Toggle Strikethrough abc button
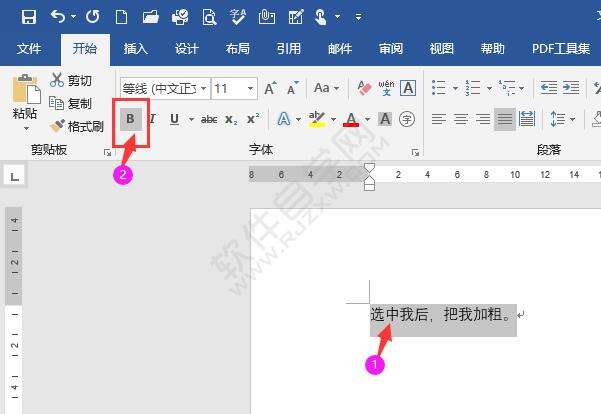The width and height of the screenshot is (601, 414). tap(209, 120)
